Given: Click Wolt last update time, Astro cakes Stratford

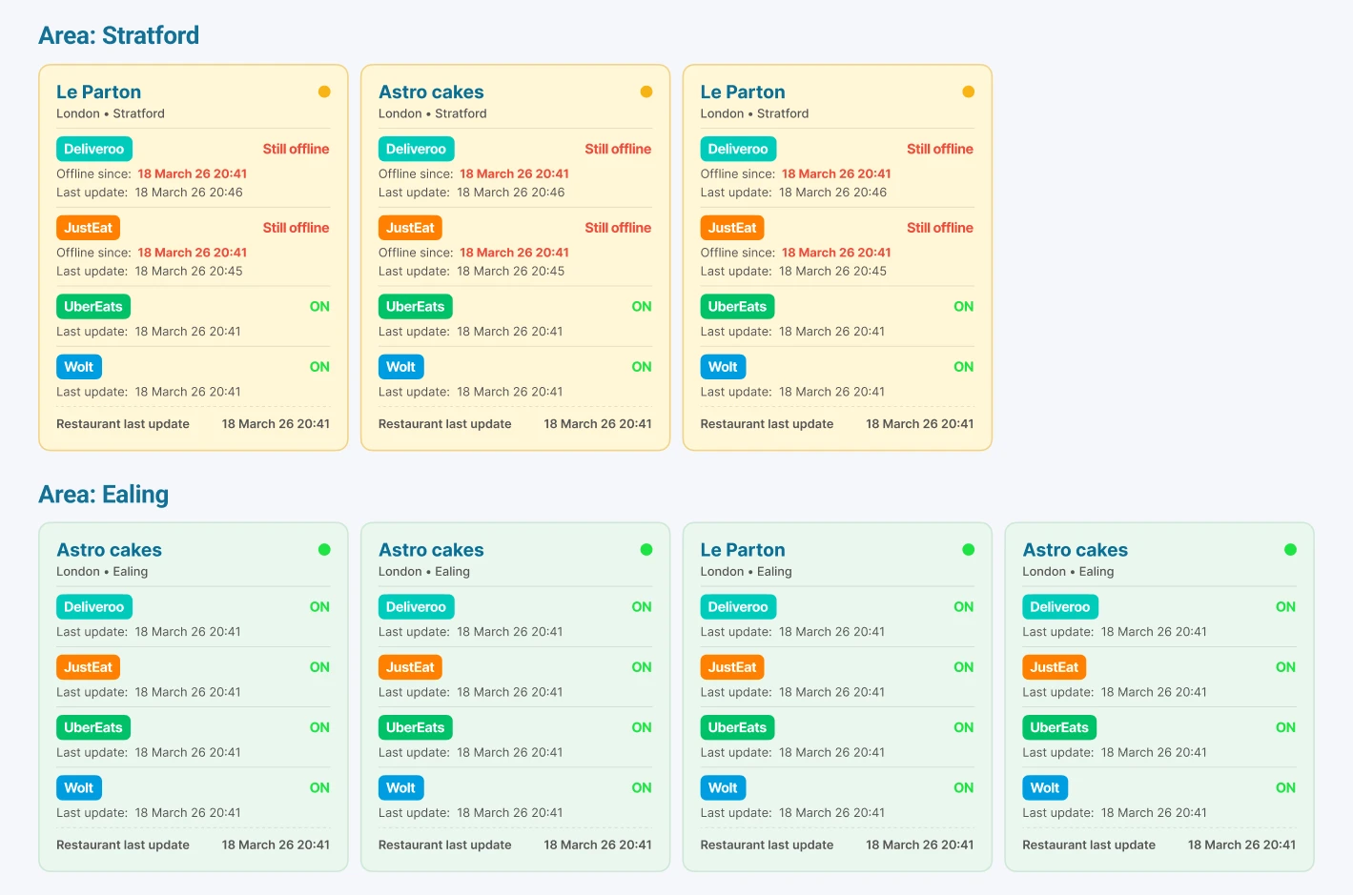Looking at the screenshot, I should (509, 392).
